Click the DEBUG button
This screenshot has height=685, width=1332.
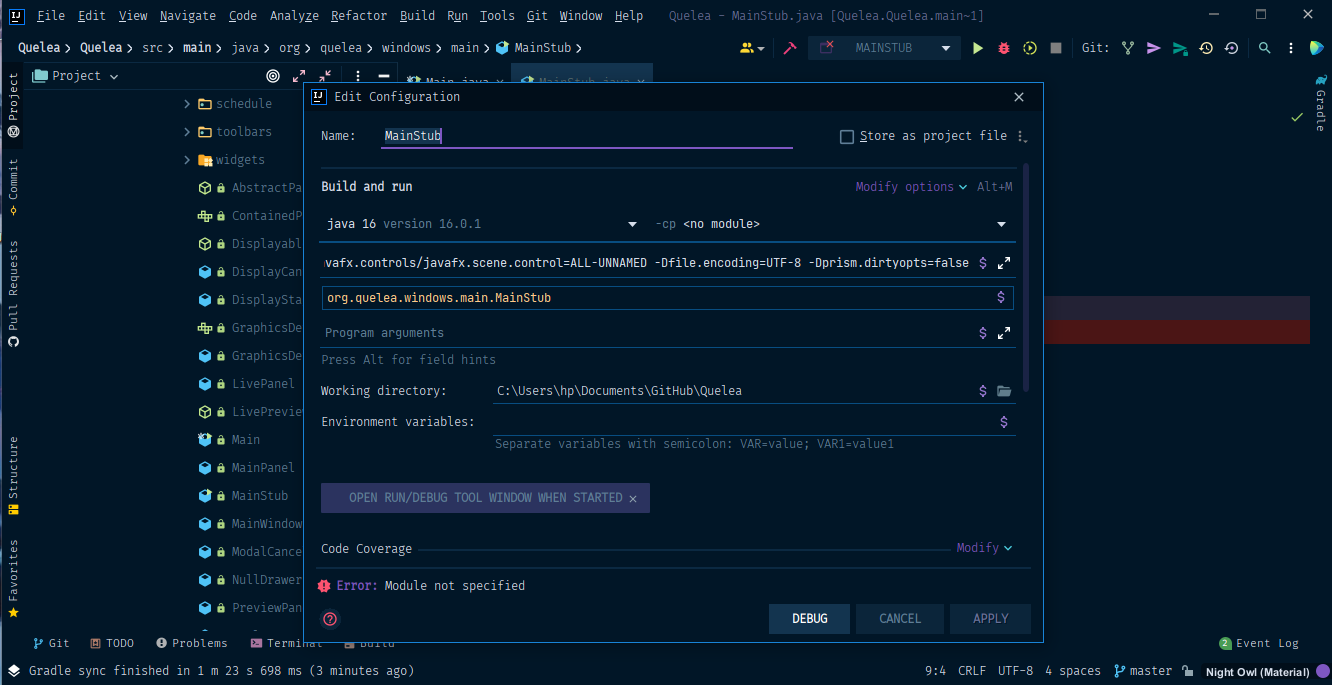click(x=808, y=619)
